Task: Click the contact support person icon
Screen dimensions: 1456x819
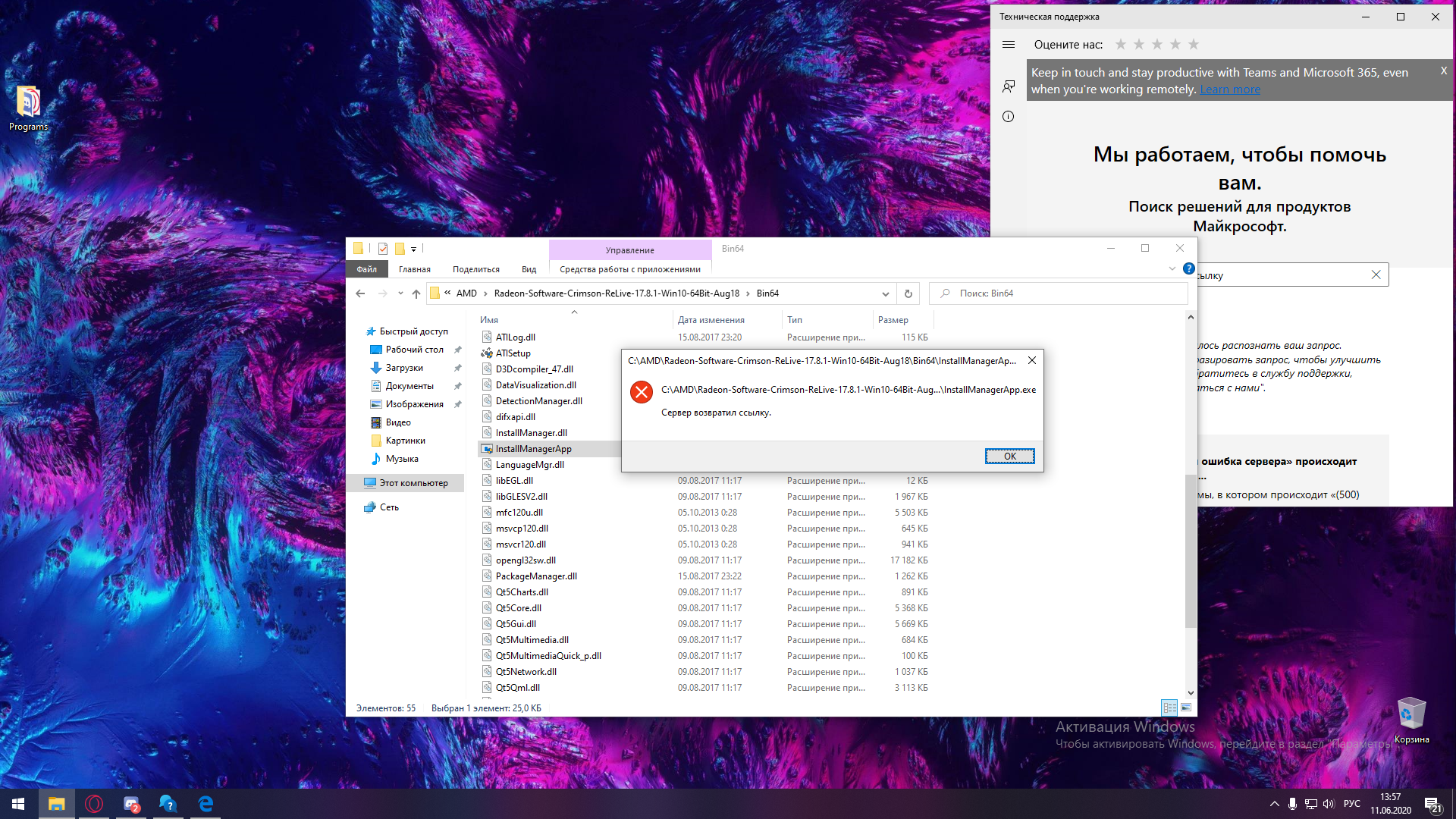Action: 1008,86
